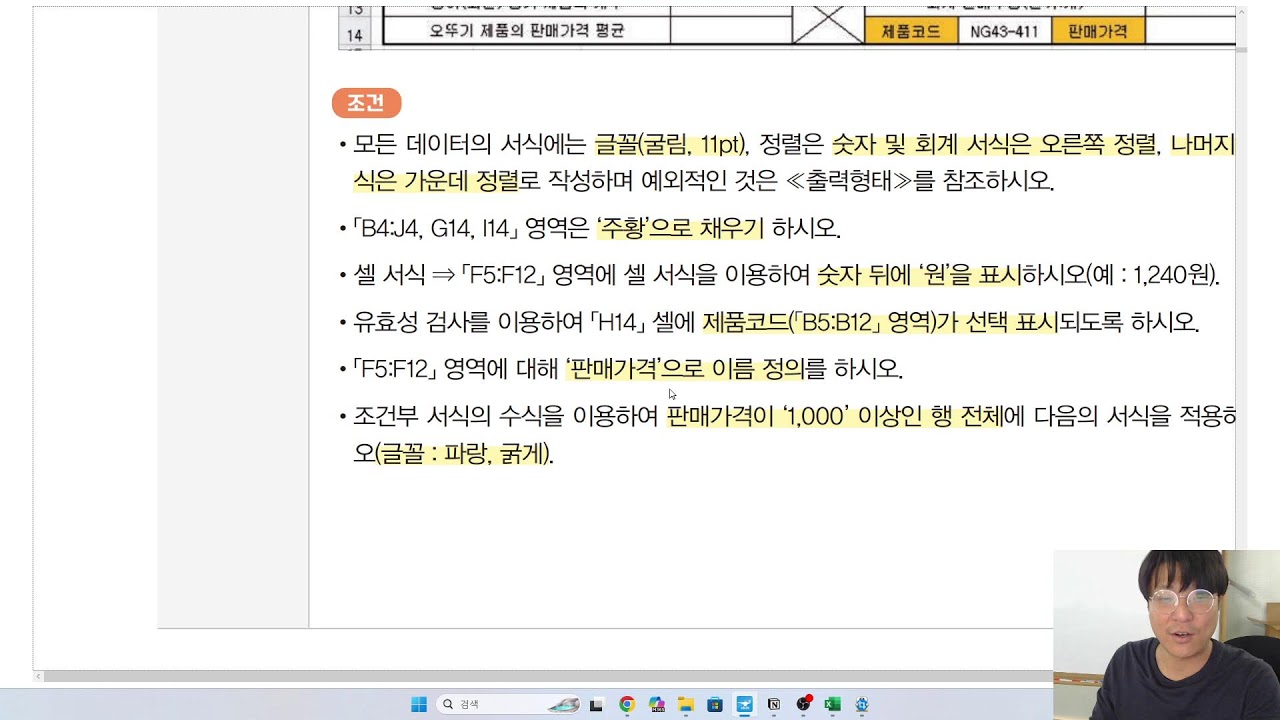1280x720 pixels.
Task: Open Microsoft 365 Copilot from the taskbar
Action: pyautogui.click(x=656, y=704)
